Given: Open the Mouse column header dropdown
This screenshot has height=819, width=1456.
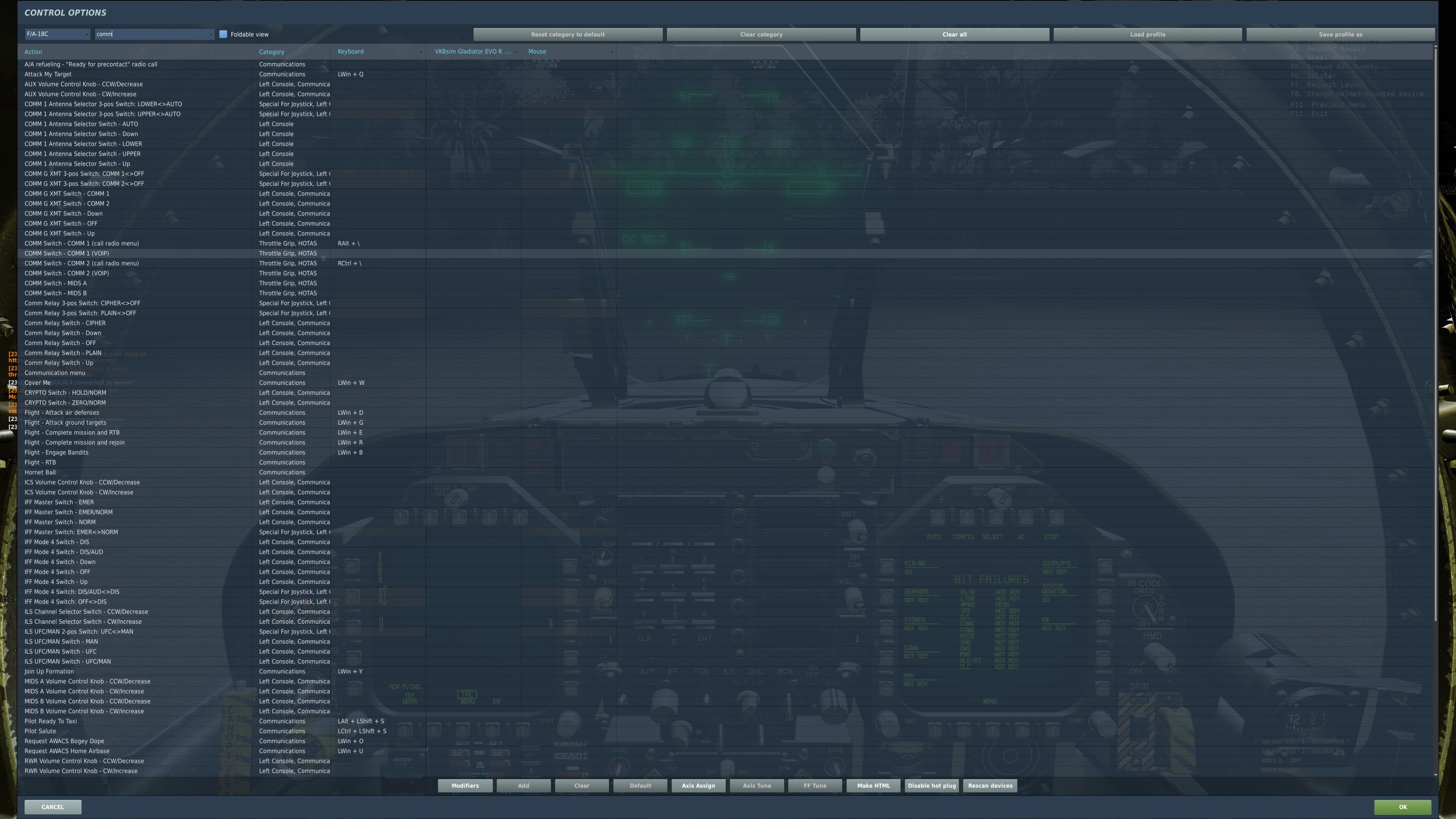Looking at the screenshot, I should click(x=612, y=52).
